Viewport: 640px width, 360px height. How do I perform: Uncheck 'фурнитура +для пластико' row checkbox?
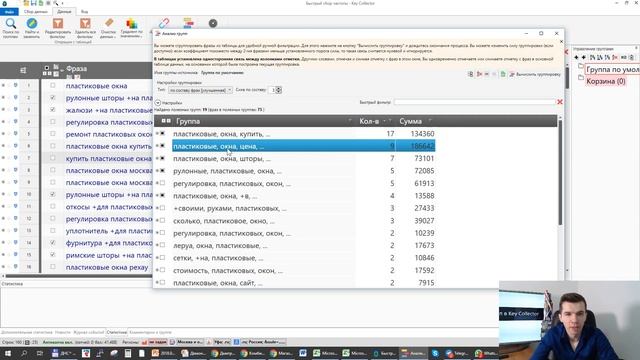point(53,242)
